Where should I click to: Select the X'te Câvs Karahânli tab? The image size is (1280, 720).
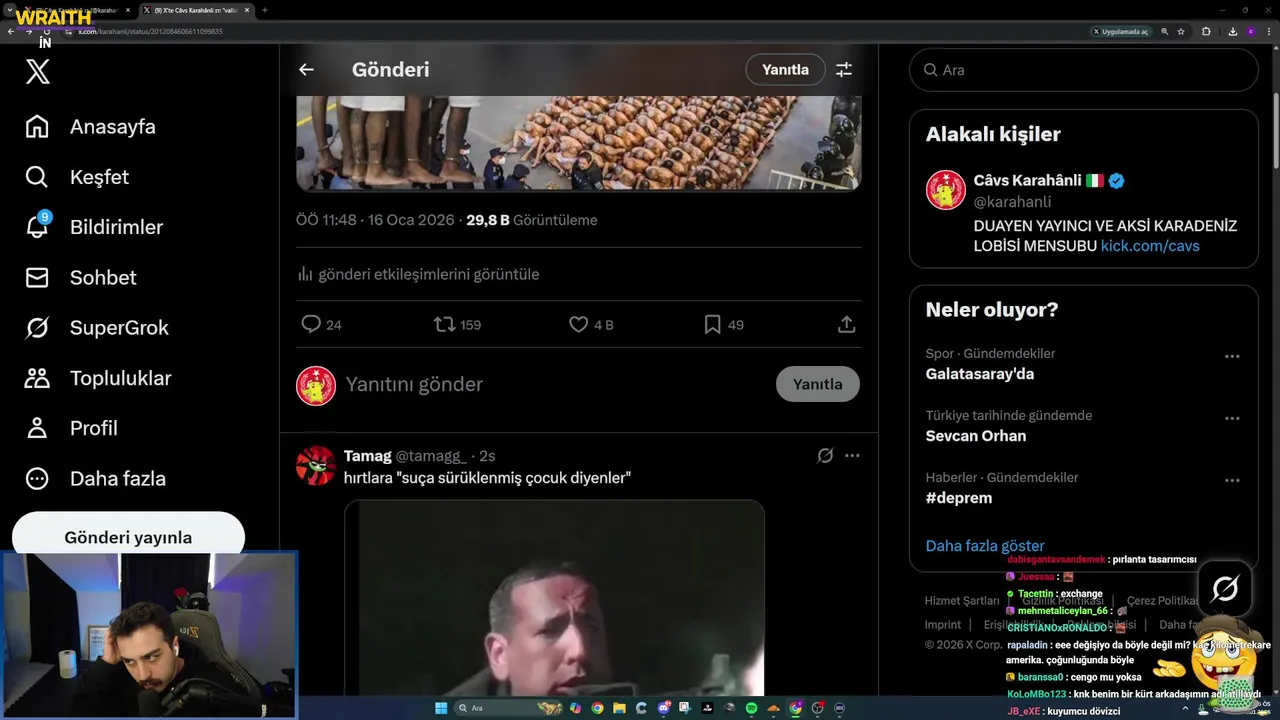tap(195, 10)
